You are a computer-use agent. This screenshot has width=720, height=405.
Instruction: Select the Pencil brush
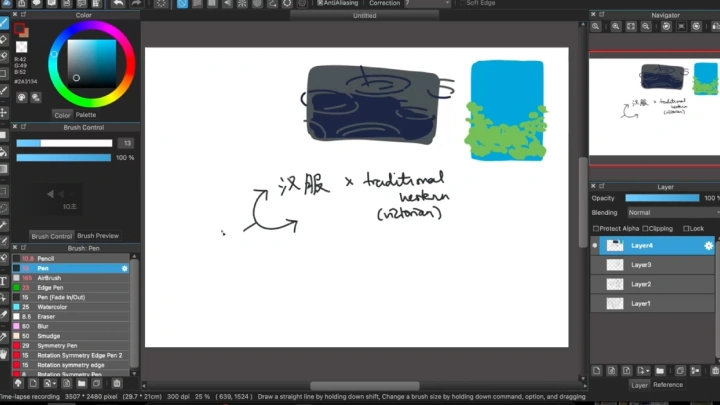tap(71, 259)
